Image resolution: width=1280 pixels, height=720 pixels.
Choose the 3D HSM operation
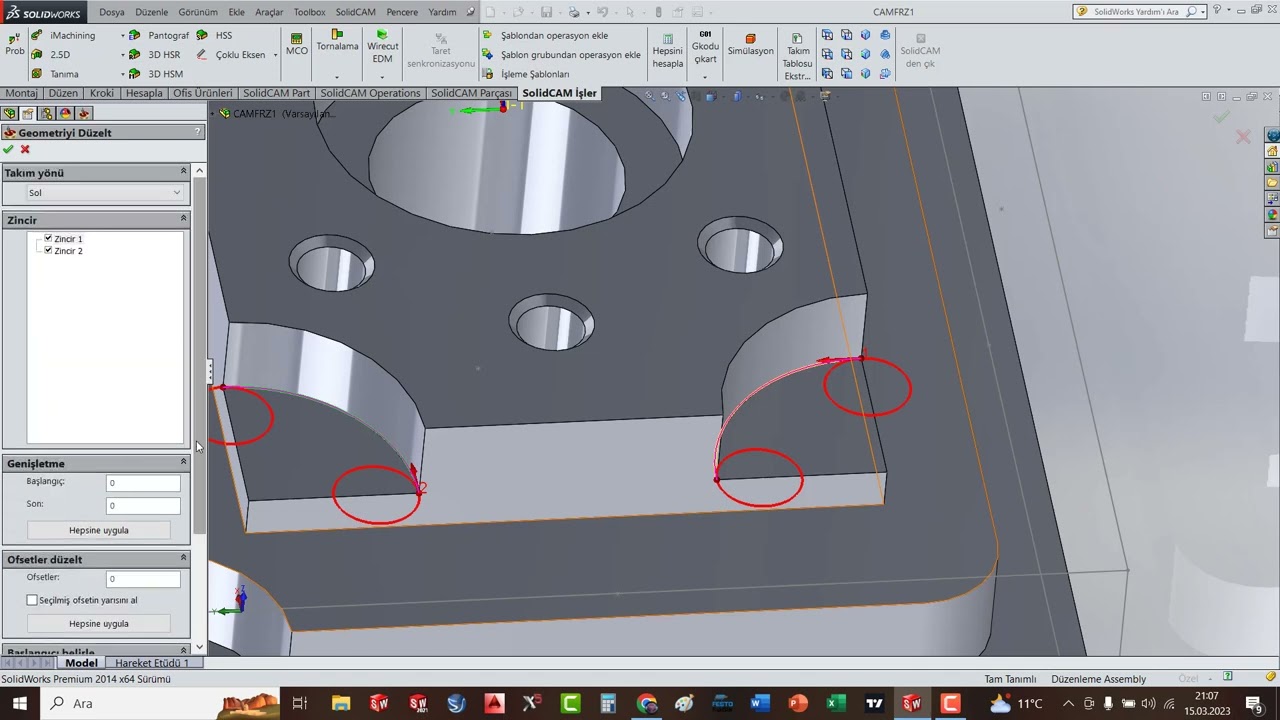156,74
